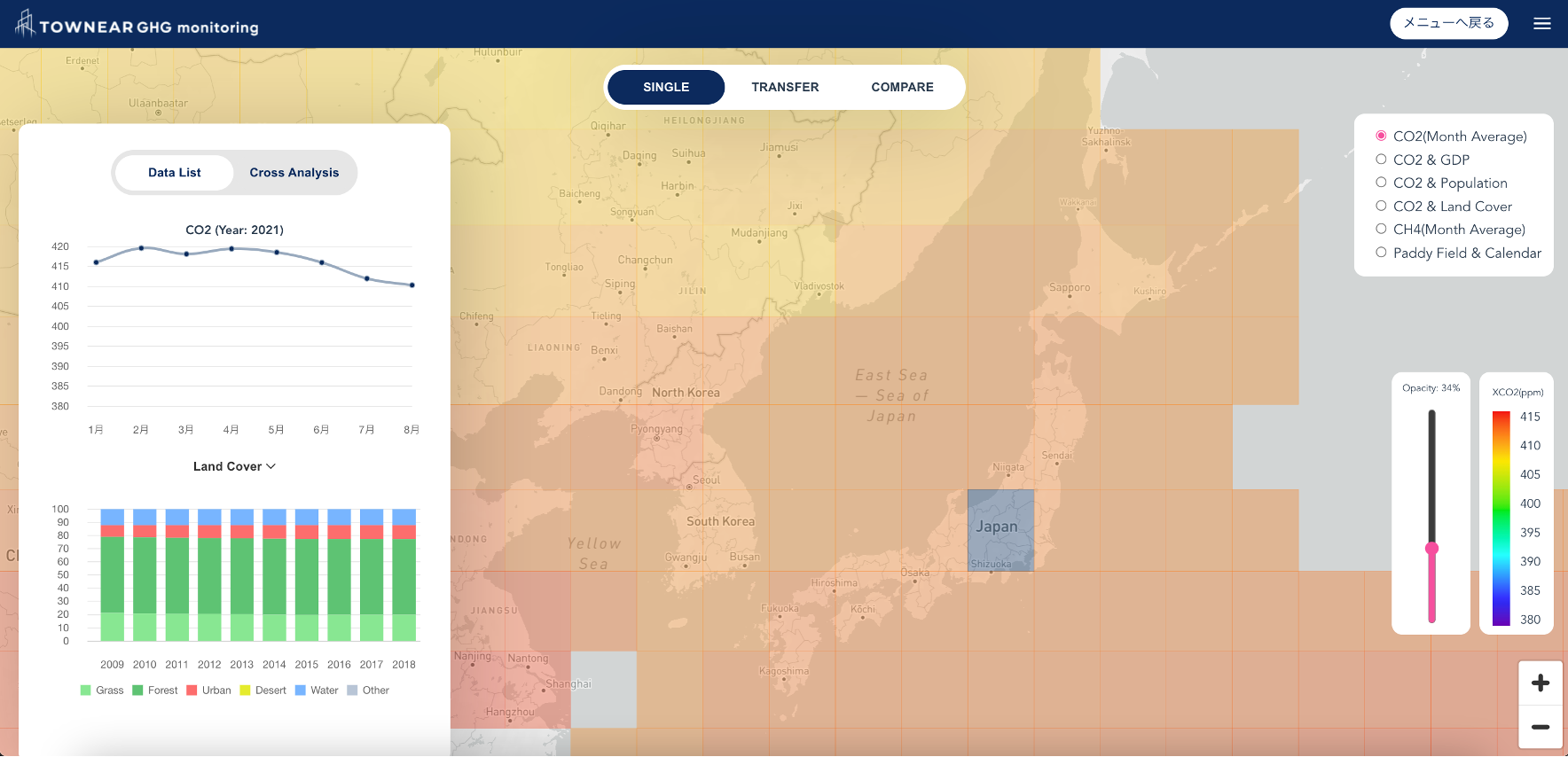Click the 2018 land cover bar
This screenshot has height=757, width=1568.
click(x=404, y=574)
